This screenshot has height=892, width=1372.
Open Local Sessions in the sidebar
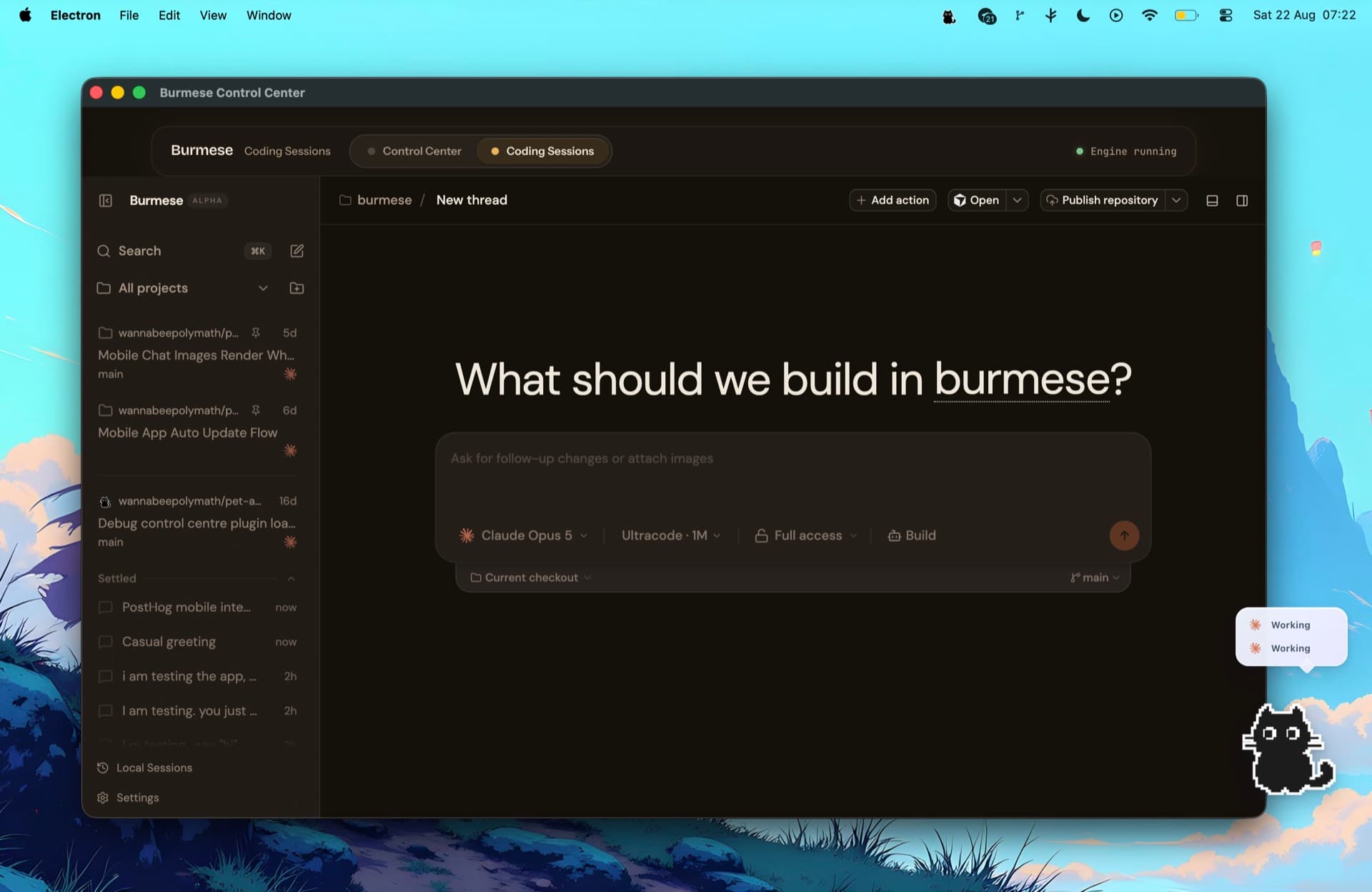point(145,768)
